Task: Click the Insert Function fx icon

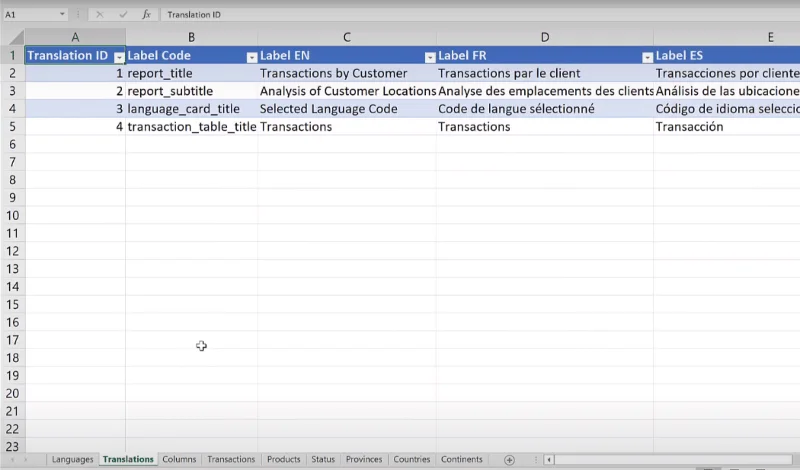Action: click(x=146, y=14)
